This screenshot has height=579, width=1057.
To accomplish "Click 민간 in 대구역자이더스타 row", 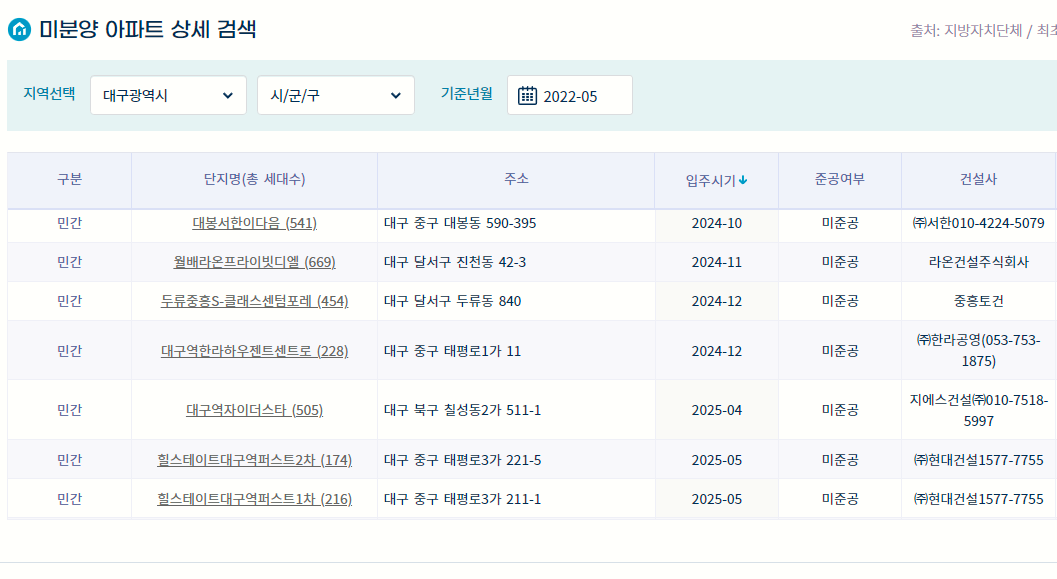I will (x=69, y=410).
